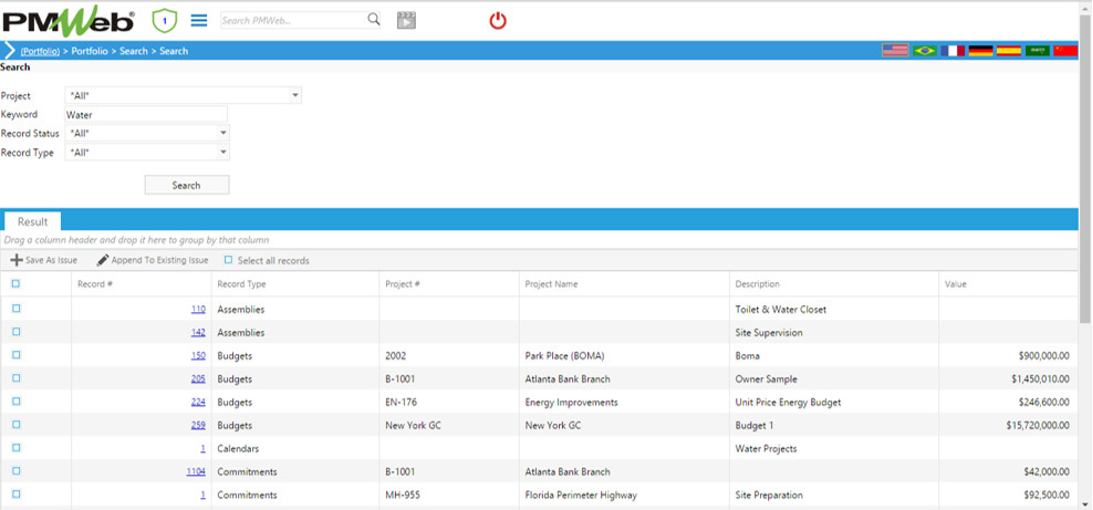Open the video clapperboard icon
The width and height of the screenshot is (1093, 510).
[406, 20]
